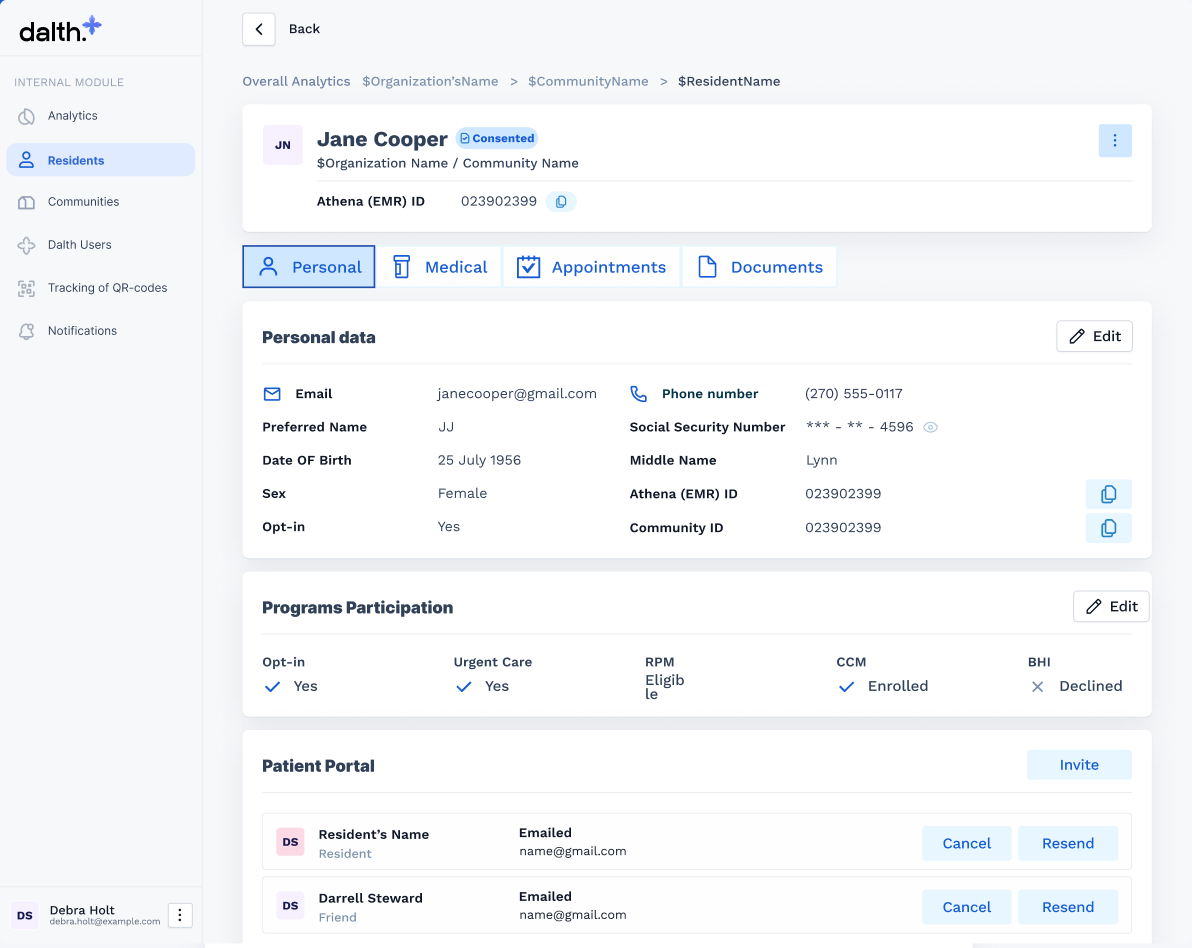Open the resident's three-dot options menu
Viewport: 1192px width, 948px height.
tap(1114, 141)
